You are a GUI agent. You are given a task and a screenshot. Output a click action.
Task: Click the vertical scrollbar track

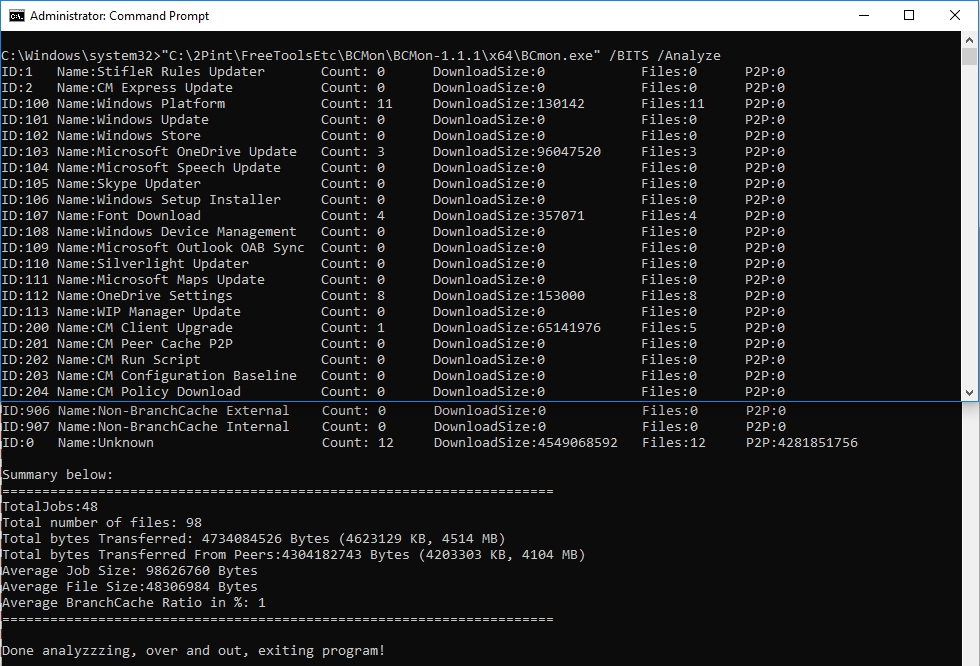pyautogui.click(x=969, y=250)
